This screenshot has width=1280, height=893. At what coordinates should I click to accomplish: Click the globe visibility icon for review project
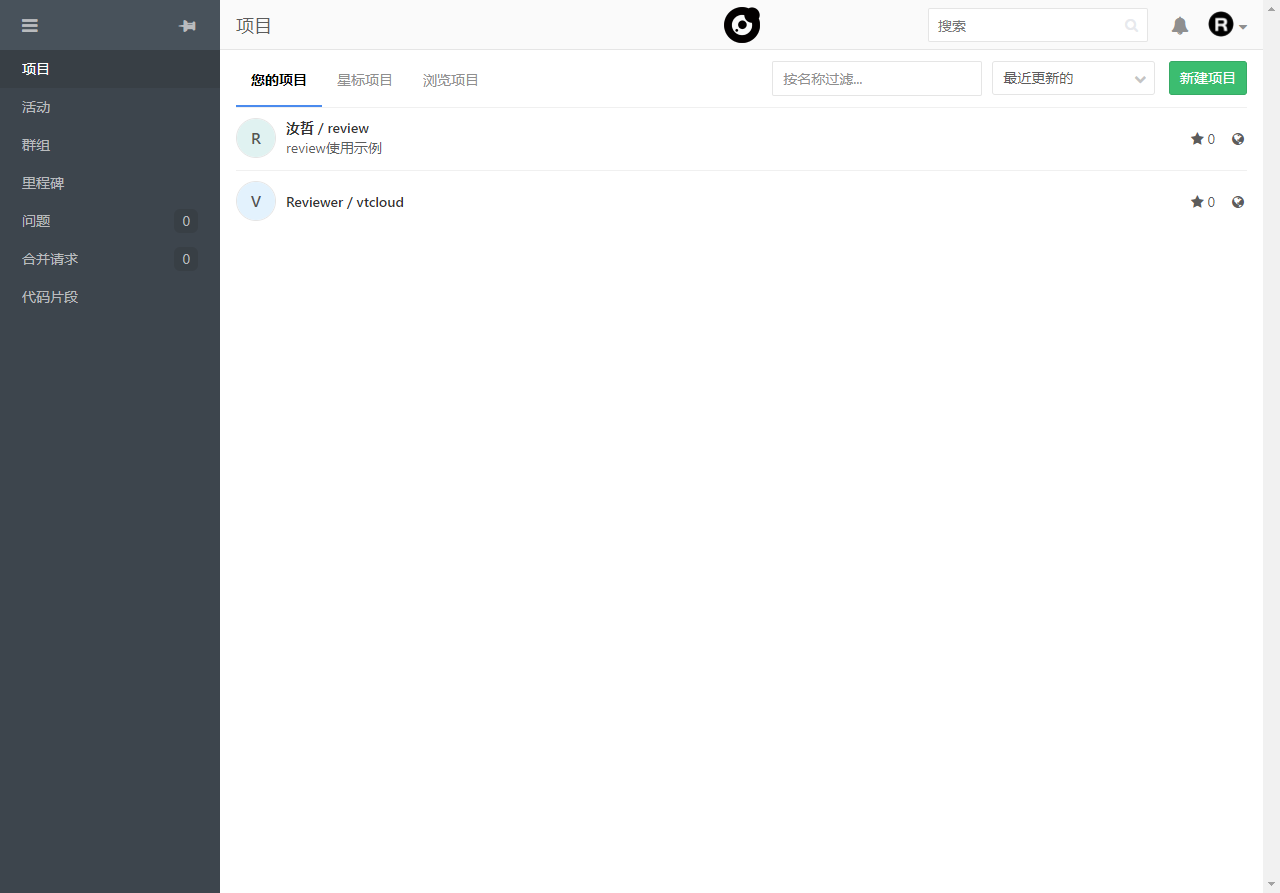tap(1238, 139)
